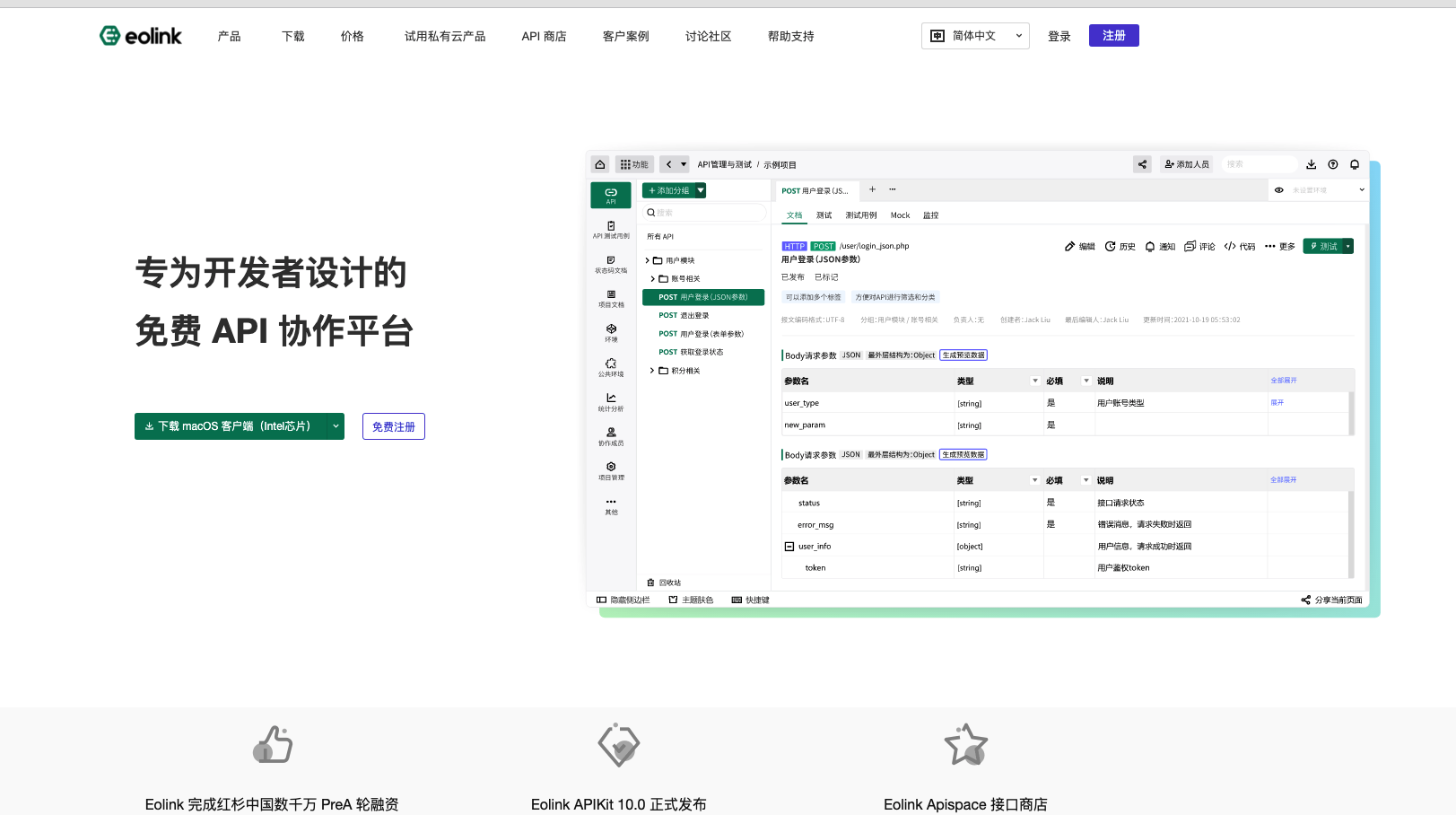Open 环境 in sidebar
The width and height of the screenshot is (1456, 815).
[611, 333]
